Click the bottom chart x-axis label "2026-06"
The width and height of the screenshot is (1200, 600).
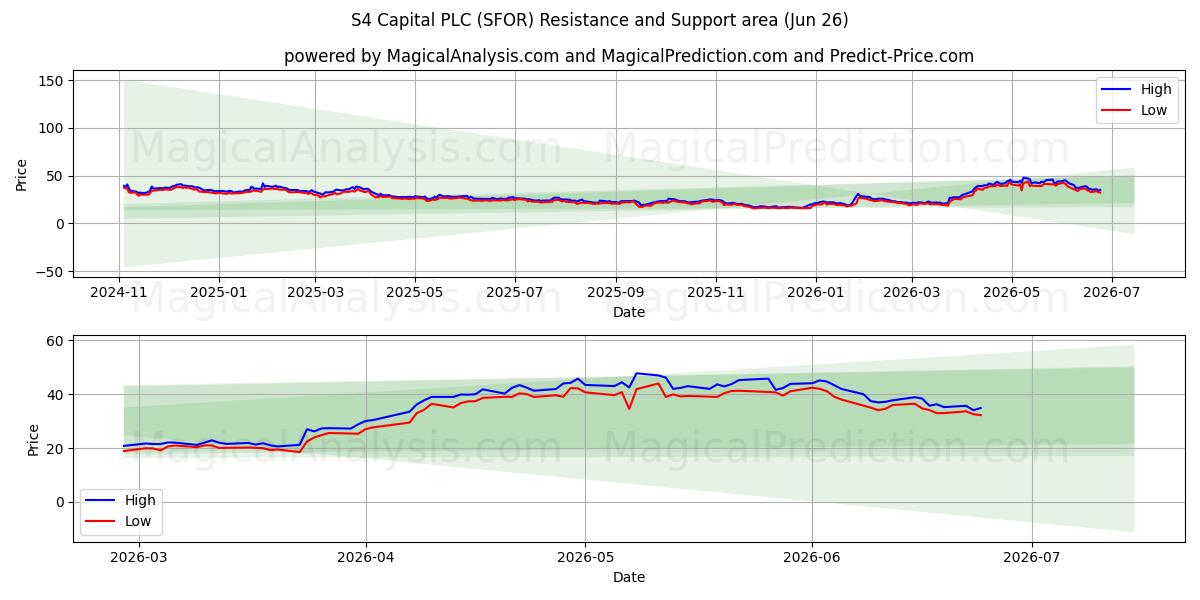tap(812, 558)
